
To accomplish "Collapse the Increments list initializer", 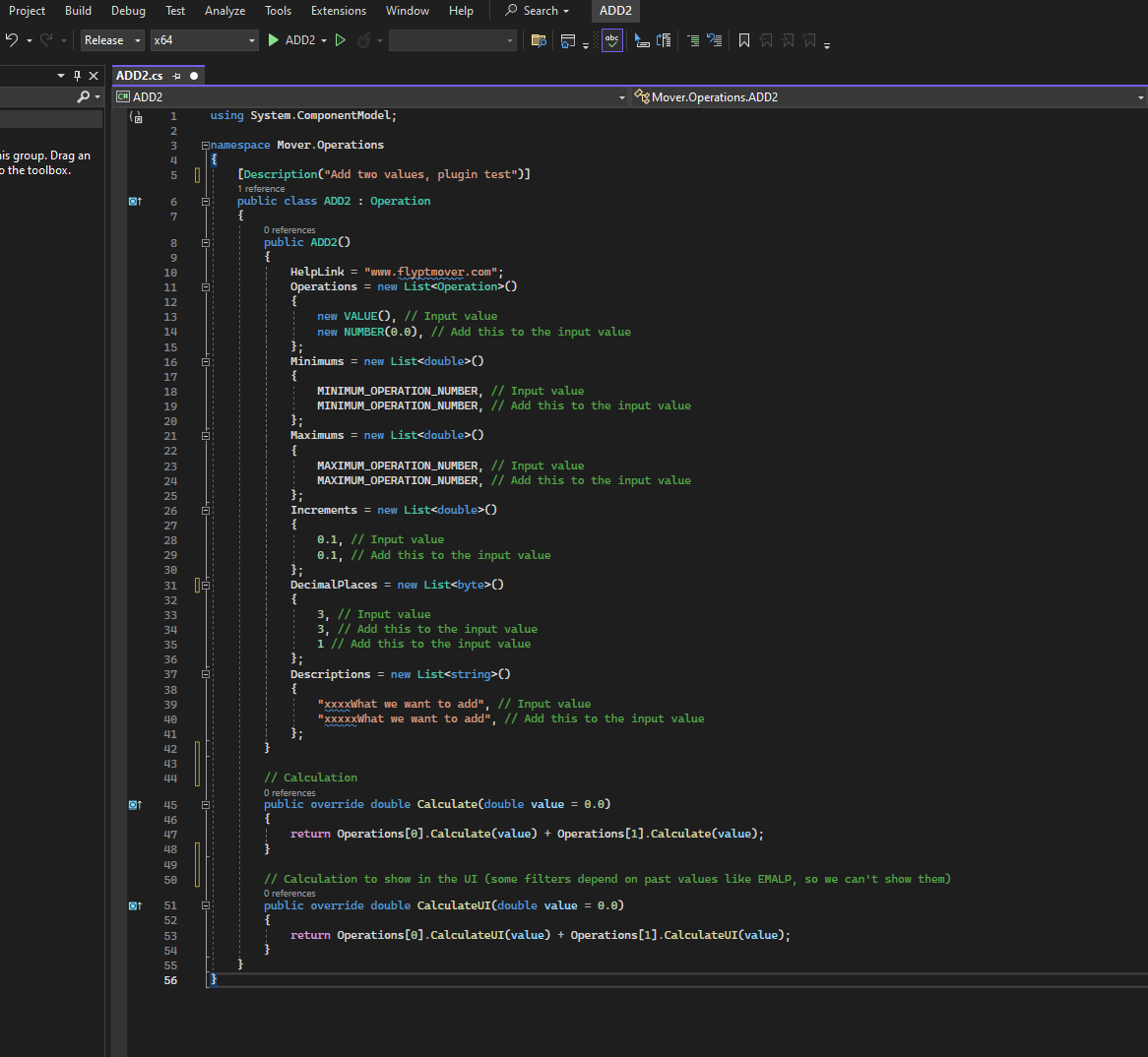I will (206, 511).
